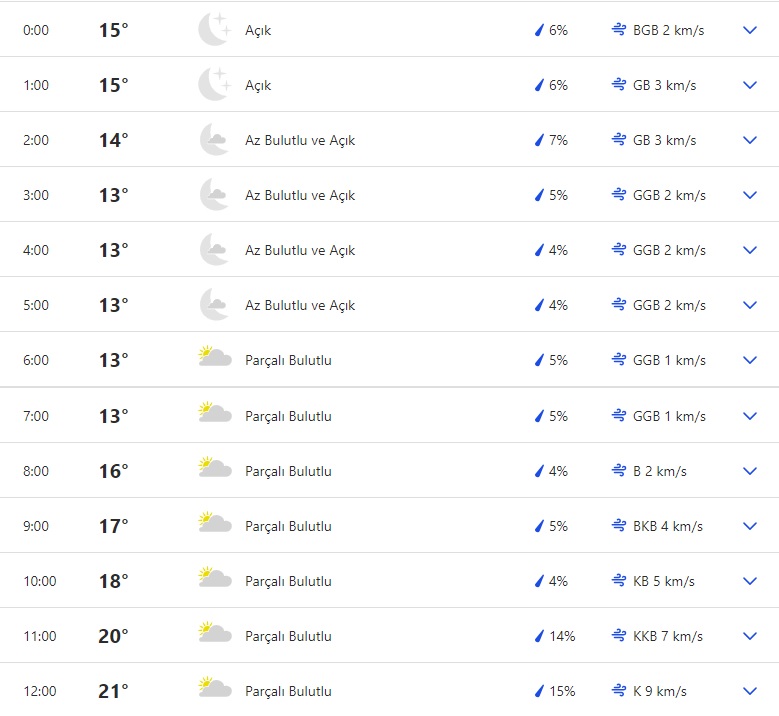
Task: Click the clear night moon icon at 0:00
Action: coord(214,30)
